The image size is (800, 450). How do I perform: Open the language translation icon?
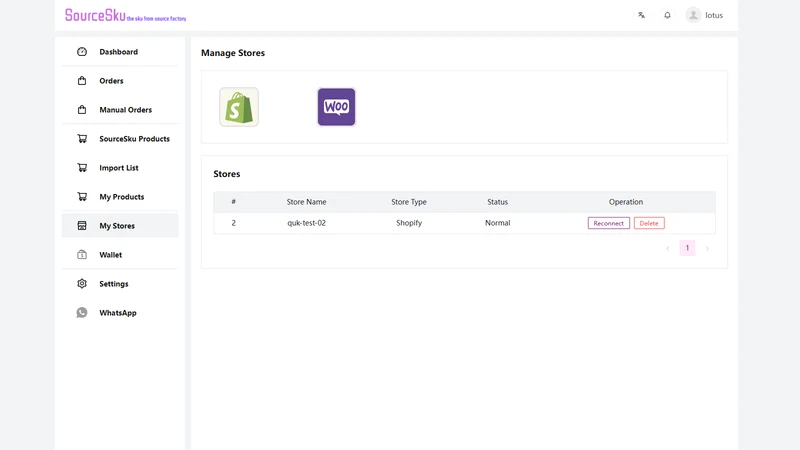[x=641, y=15]
